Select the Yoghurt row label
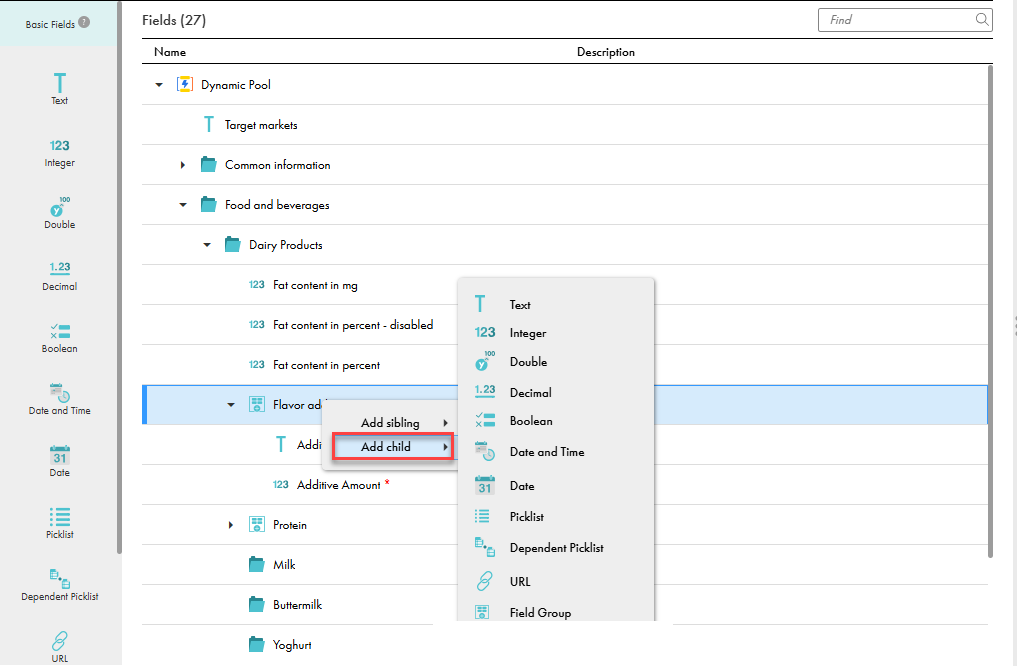 click(292, 645)
